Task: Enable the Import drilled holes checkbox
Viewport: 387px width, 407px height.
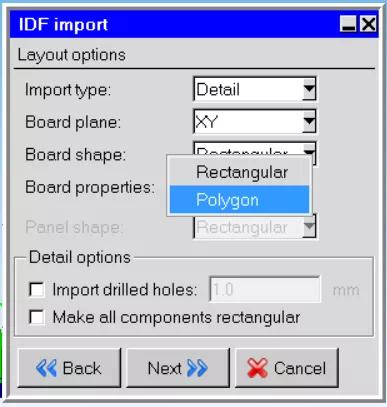Action: click(36, 289)
